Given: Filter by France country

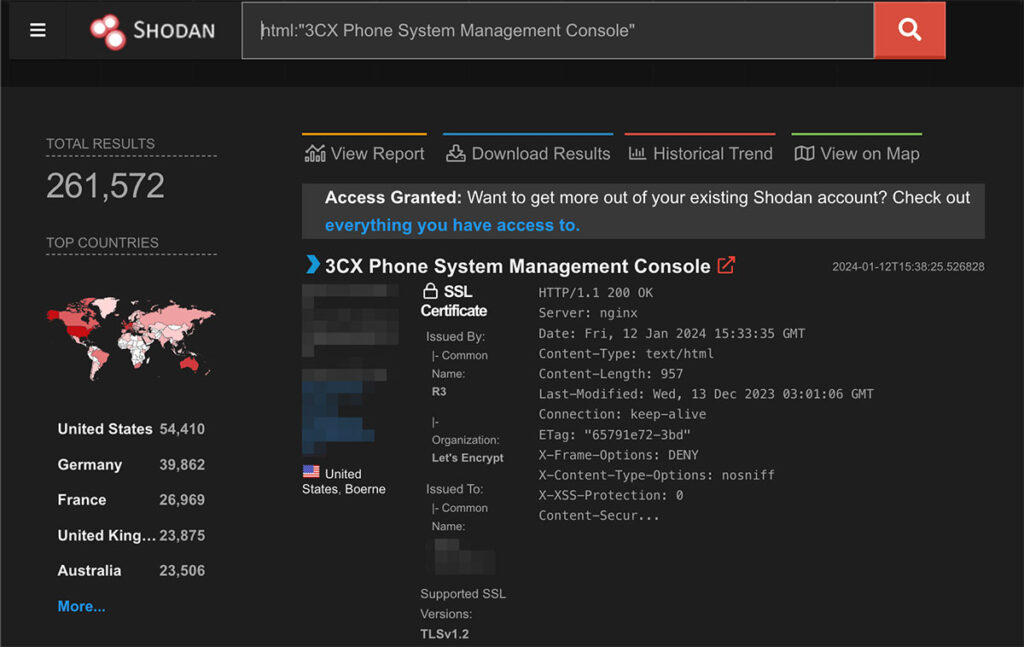Looking at the screenshot, I should [x=82, y=500].
